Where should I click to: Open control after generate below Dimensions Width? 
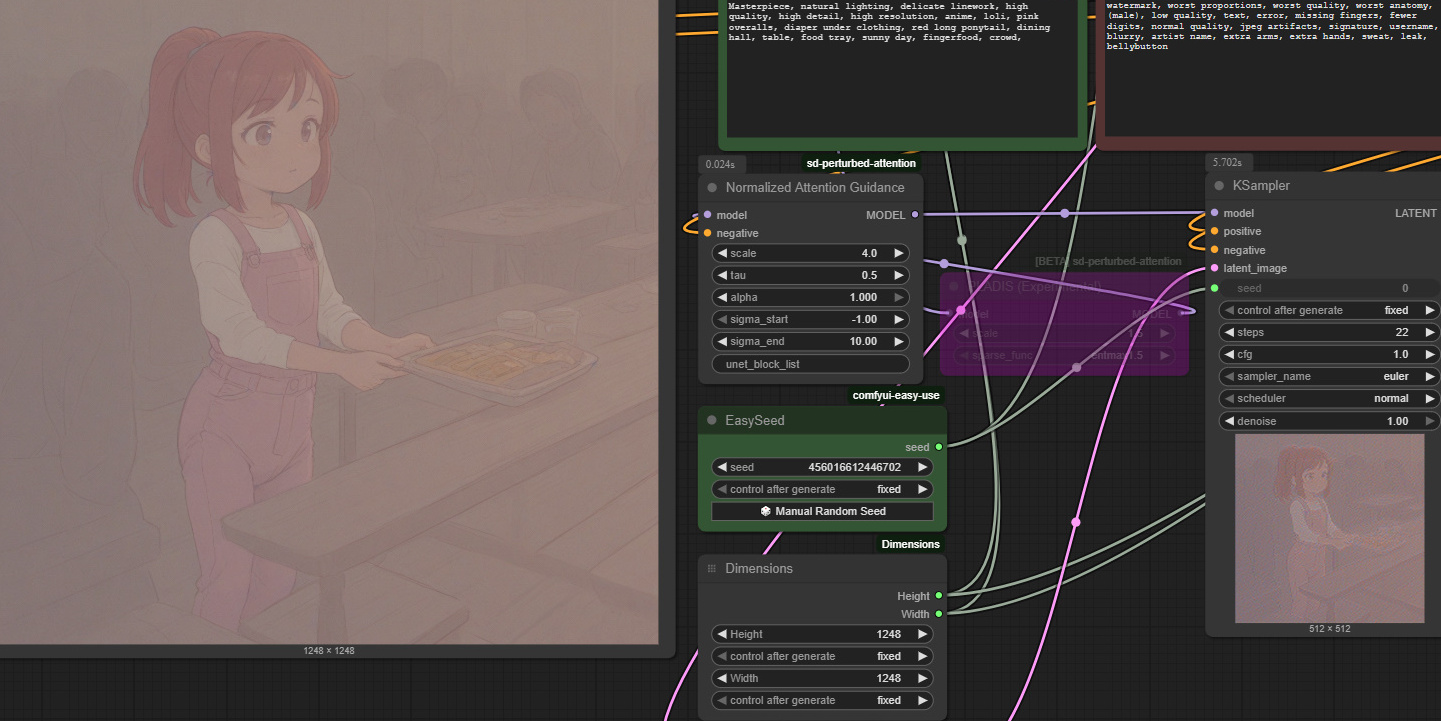point(822,700)
